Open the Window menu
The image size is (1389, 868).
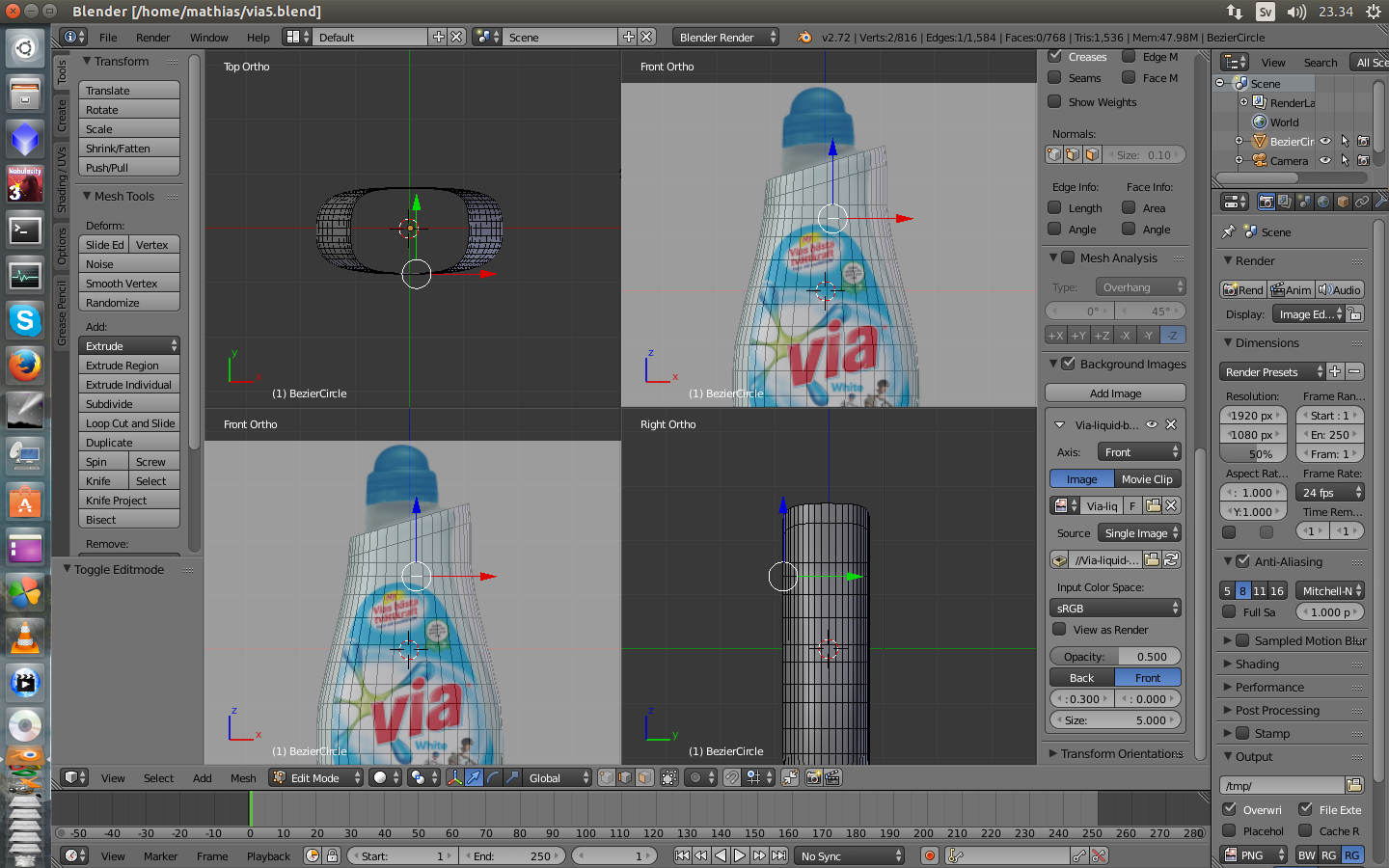(x=208, y=37)
